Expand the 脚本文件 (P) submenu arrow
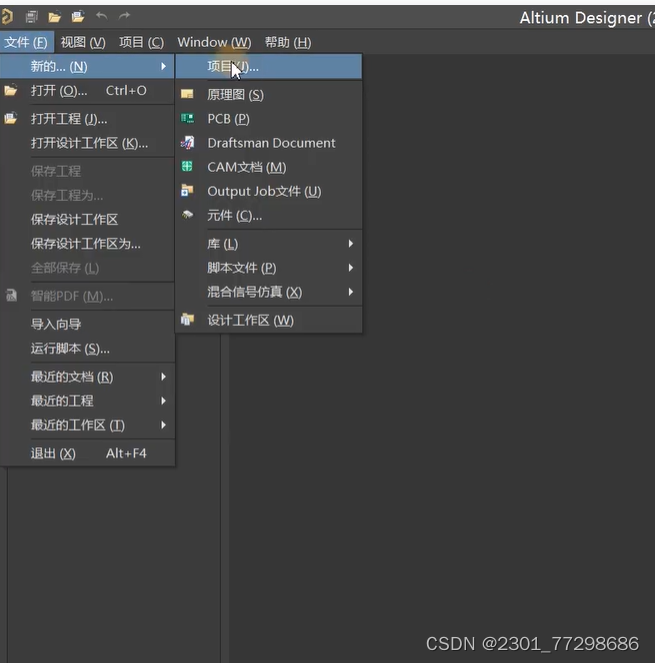Image resolution: width=655 pixels, height=663 pixels. tap(351, 268)
